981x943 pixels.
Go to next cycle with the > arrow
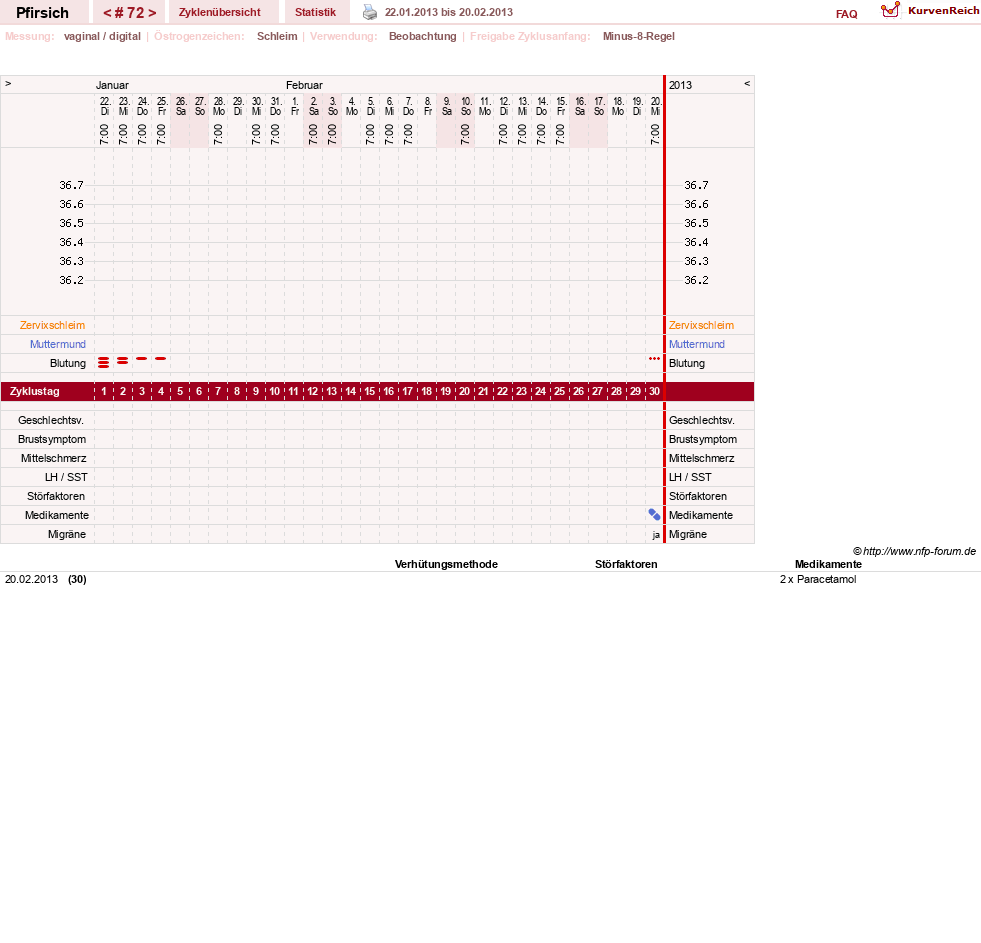pyautogui.click(x=152, y=13)
